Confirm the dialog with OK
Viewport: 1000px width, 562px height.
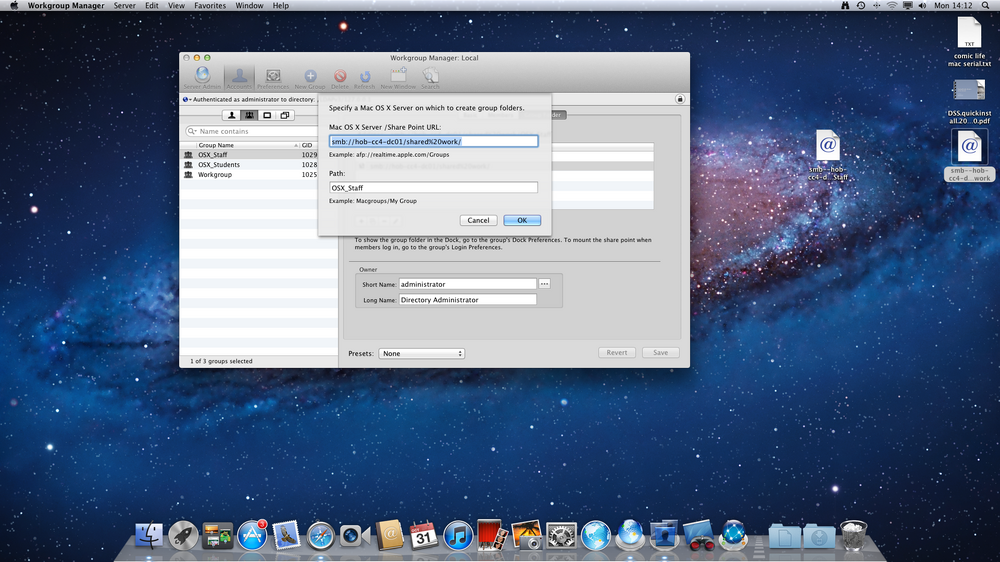tap(522, 220)
